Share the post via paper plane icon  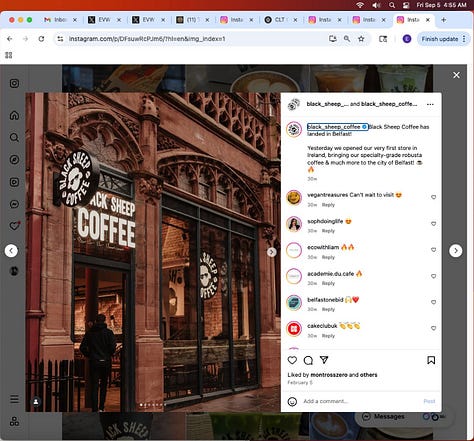coord(324,360)
